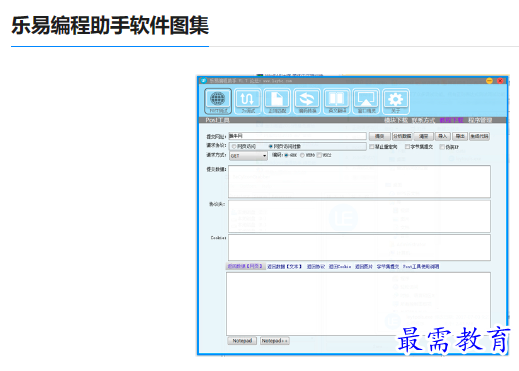Click the 提交 submit button
Image resolution: width=519 pixels, height=371 pixels.
(379, 136)
